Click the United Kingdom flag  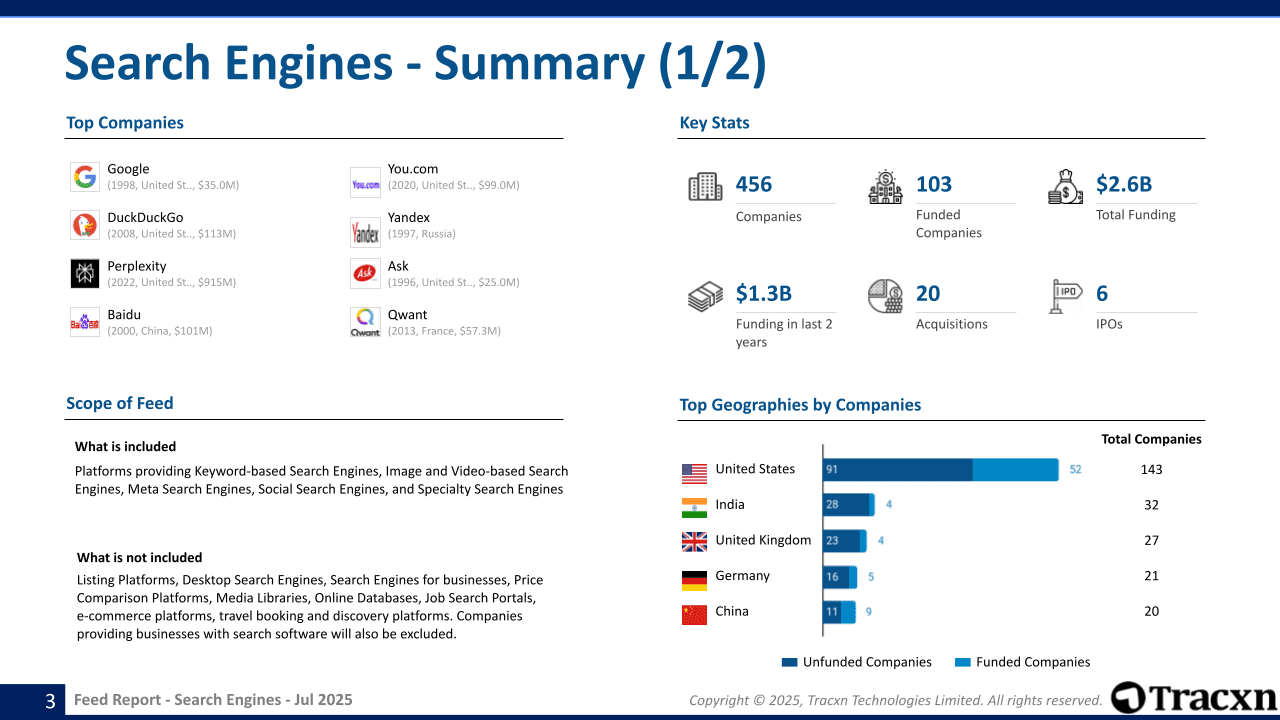(x=694, y=542)
